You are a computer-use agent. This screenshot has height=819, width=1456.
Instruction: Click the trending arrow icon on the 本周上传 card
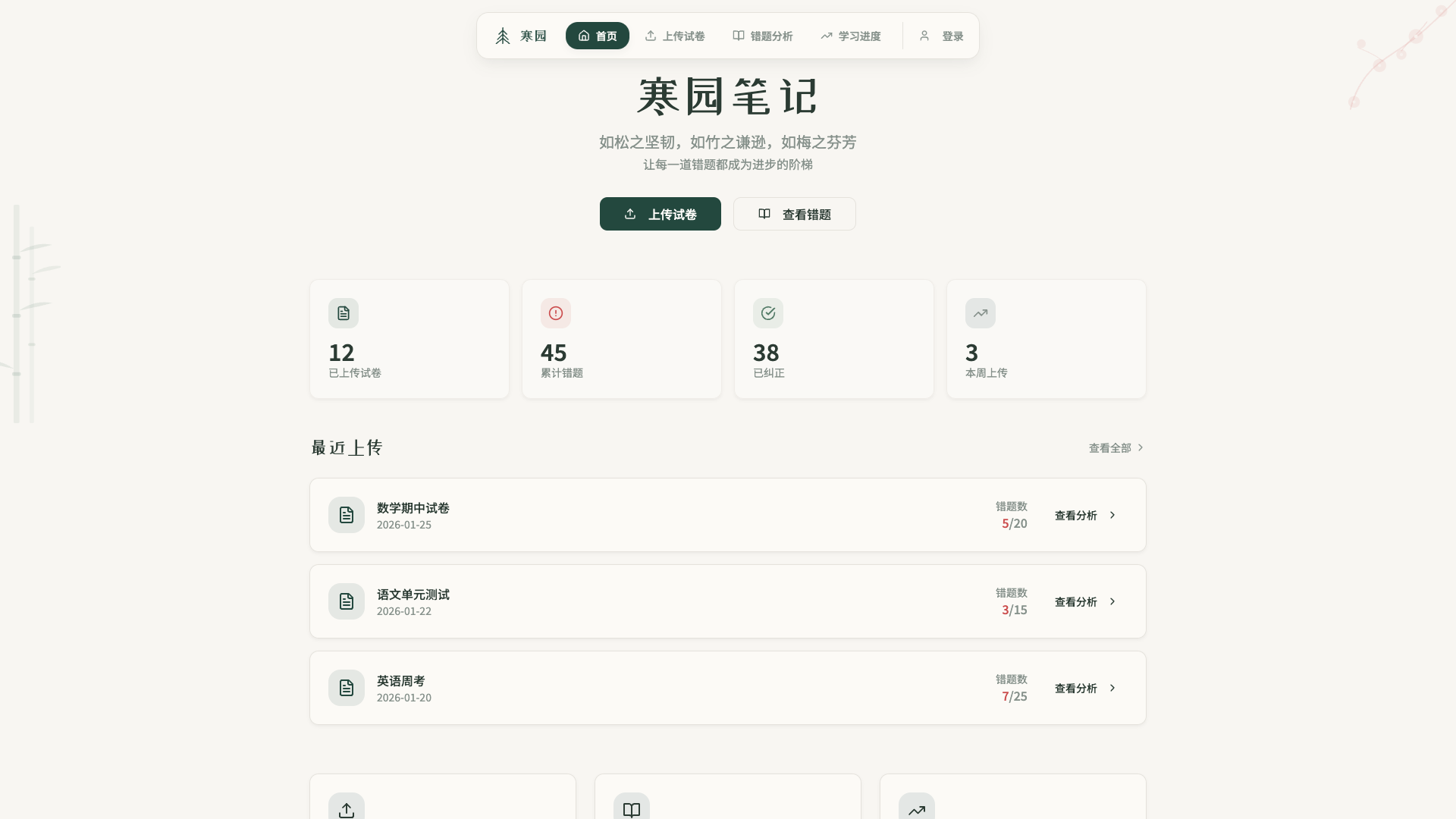click(980, 312)
